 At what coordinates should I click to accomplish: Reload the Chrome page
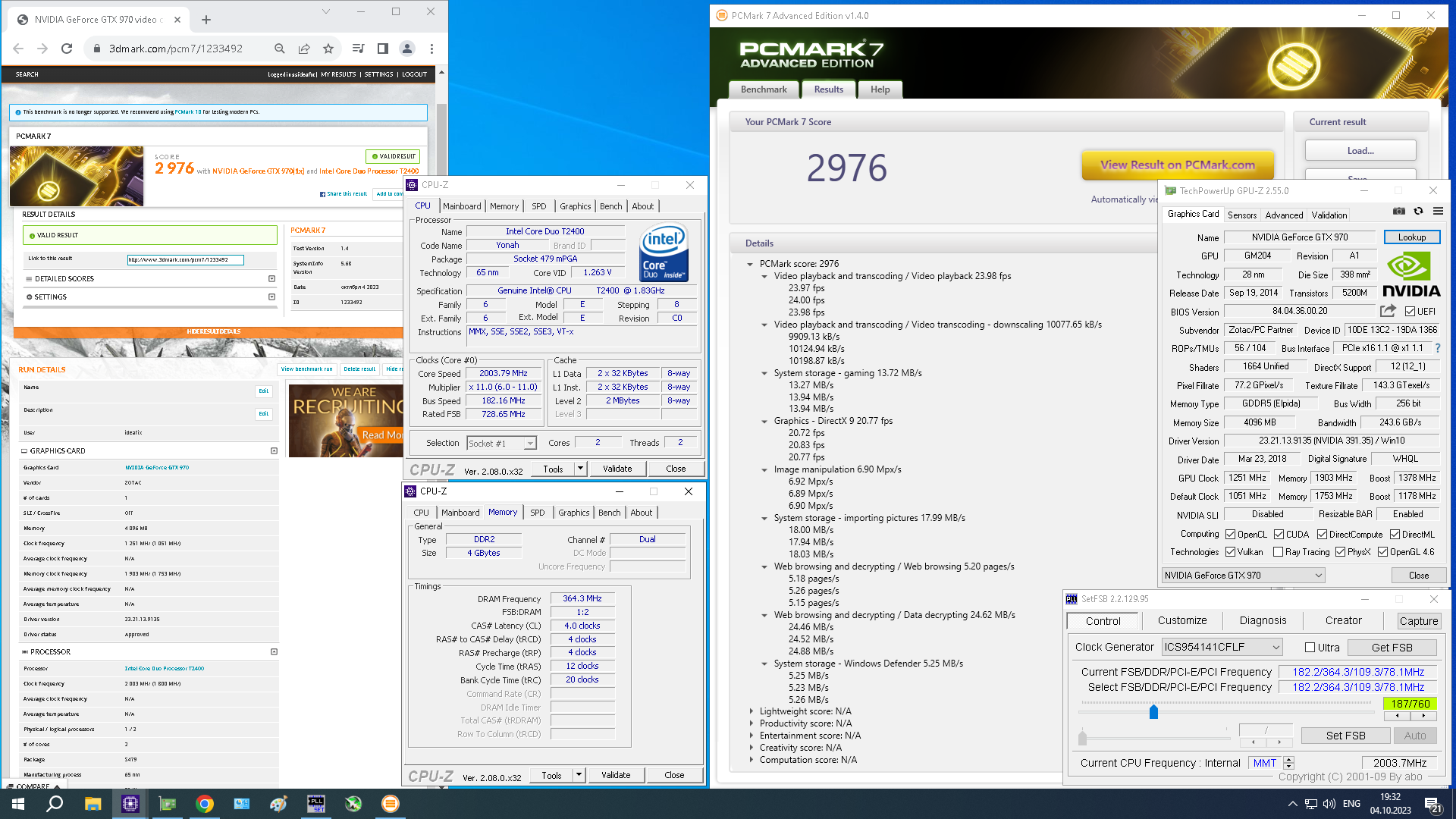(67, 49)
